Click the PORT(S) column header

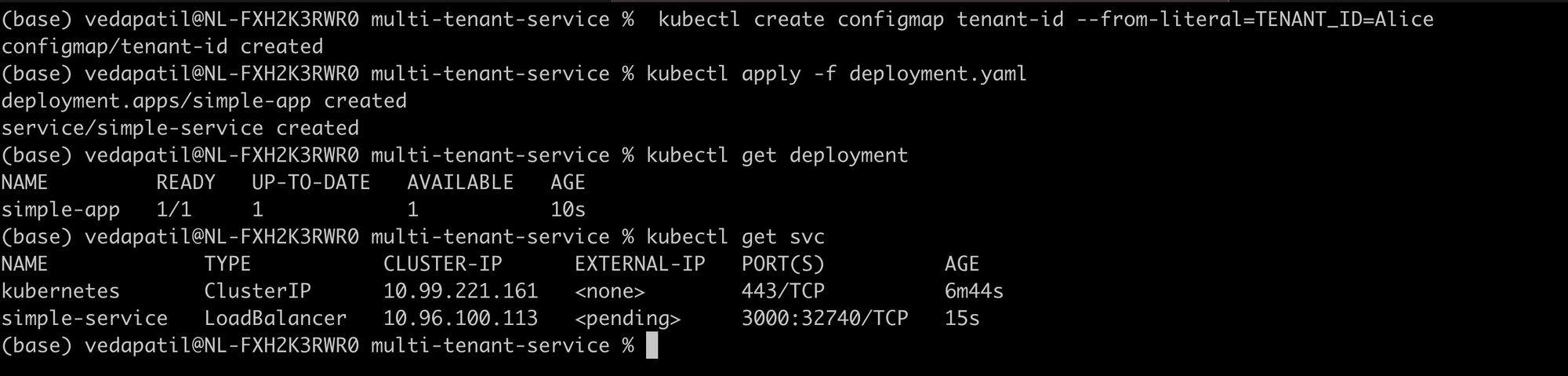point(782,264)
